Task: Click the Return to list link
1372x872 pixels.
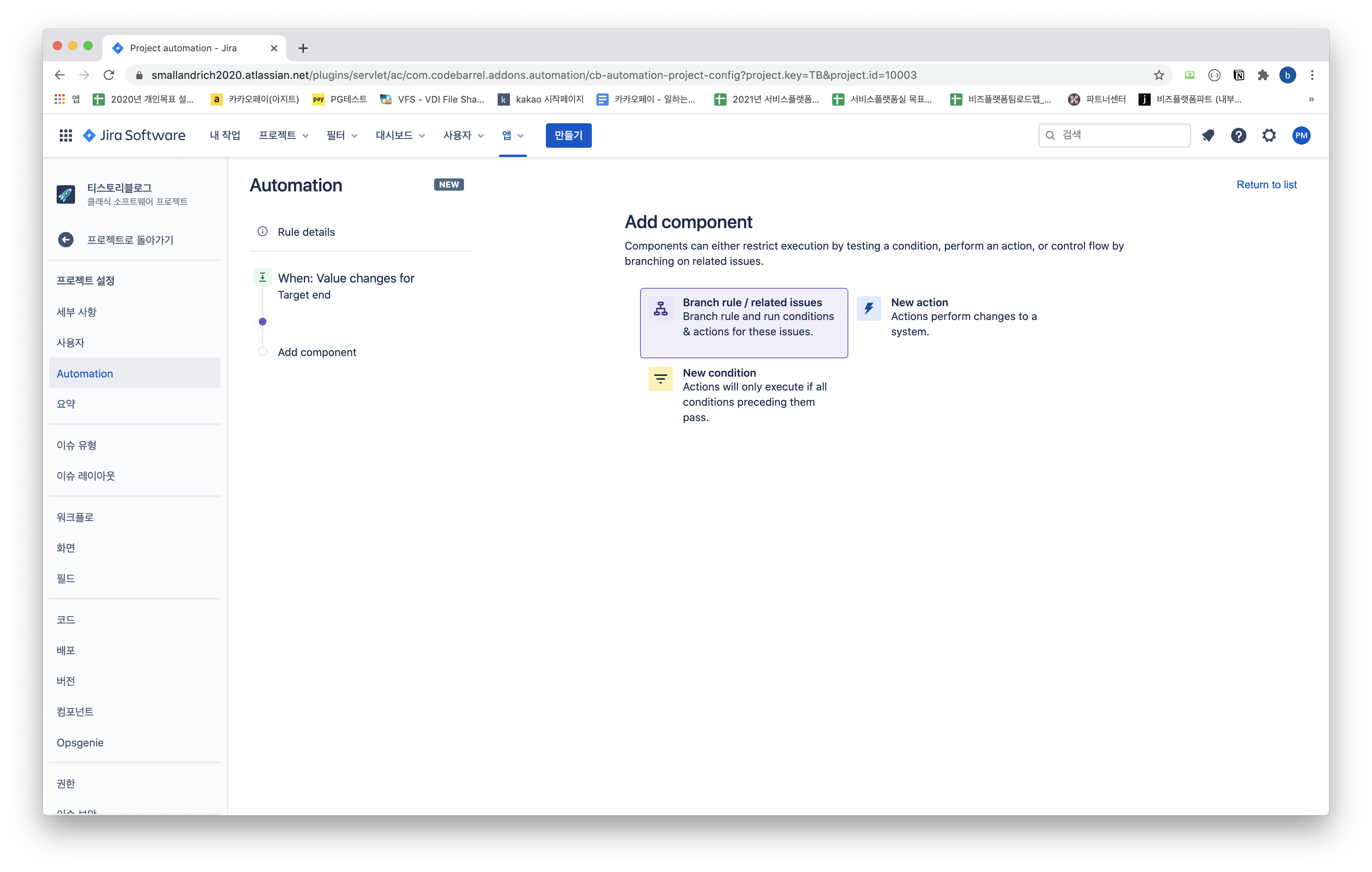Action: tap(1266, 185)
